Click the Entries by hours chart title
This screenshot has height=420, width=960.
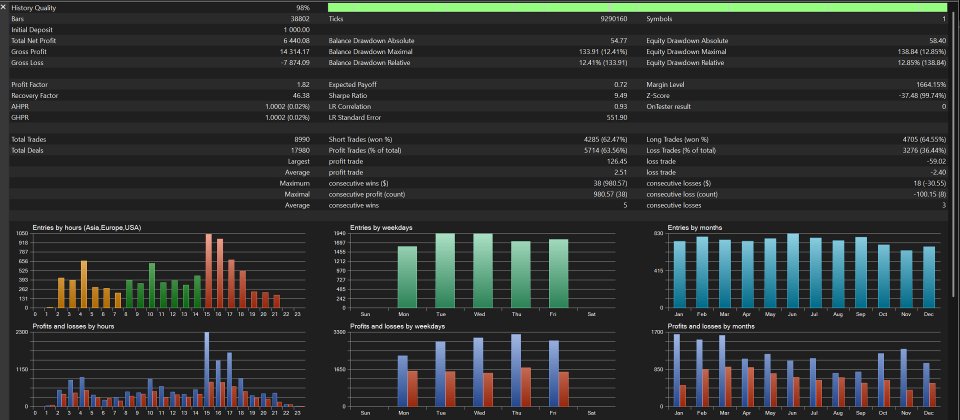tap(88, 227)
